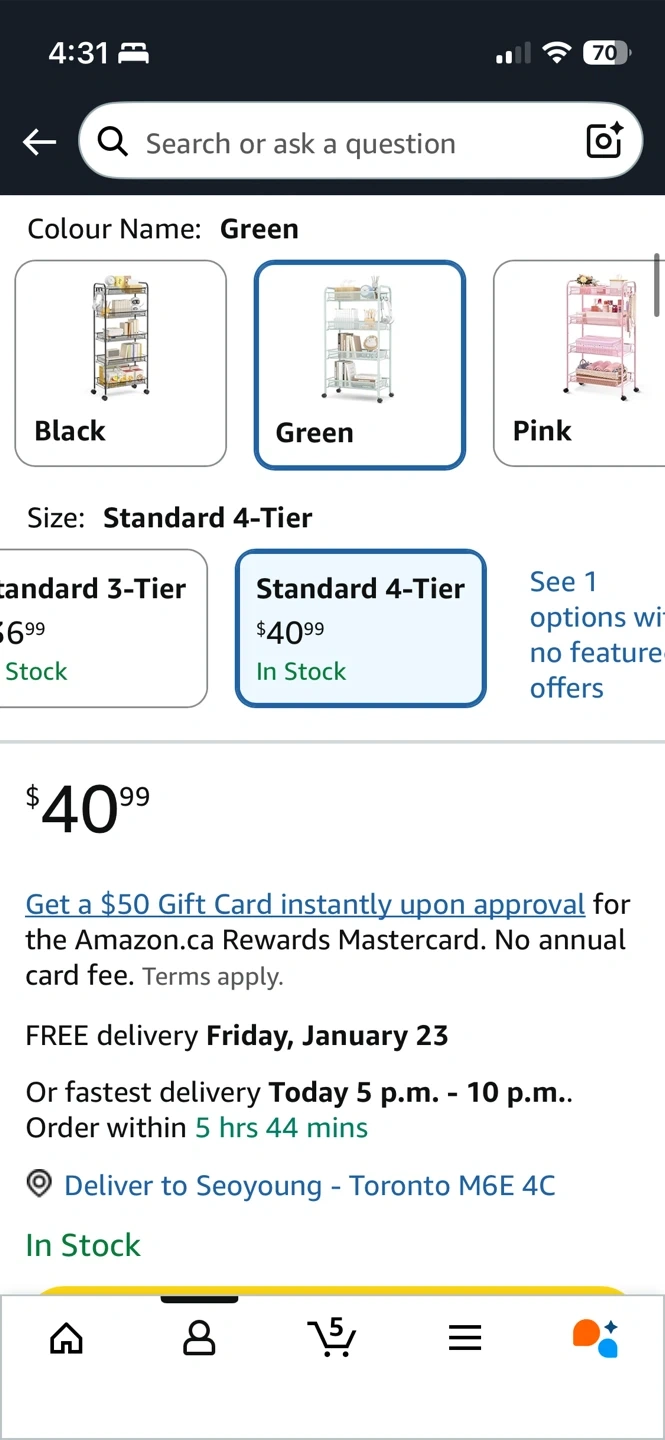Viewport: 665px width, 1440px height.
Task: Open the $50 Gift Card offer link
Action: [x=305, y=904]
